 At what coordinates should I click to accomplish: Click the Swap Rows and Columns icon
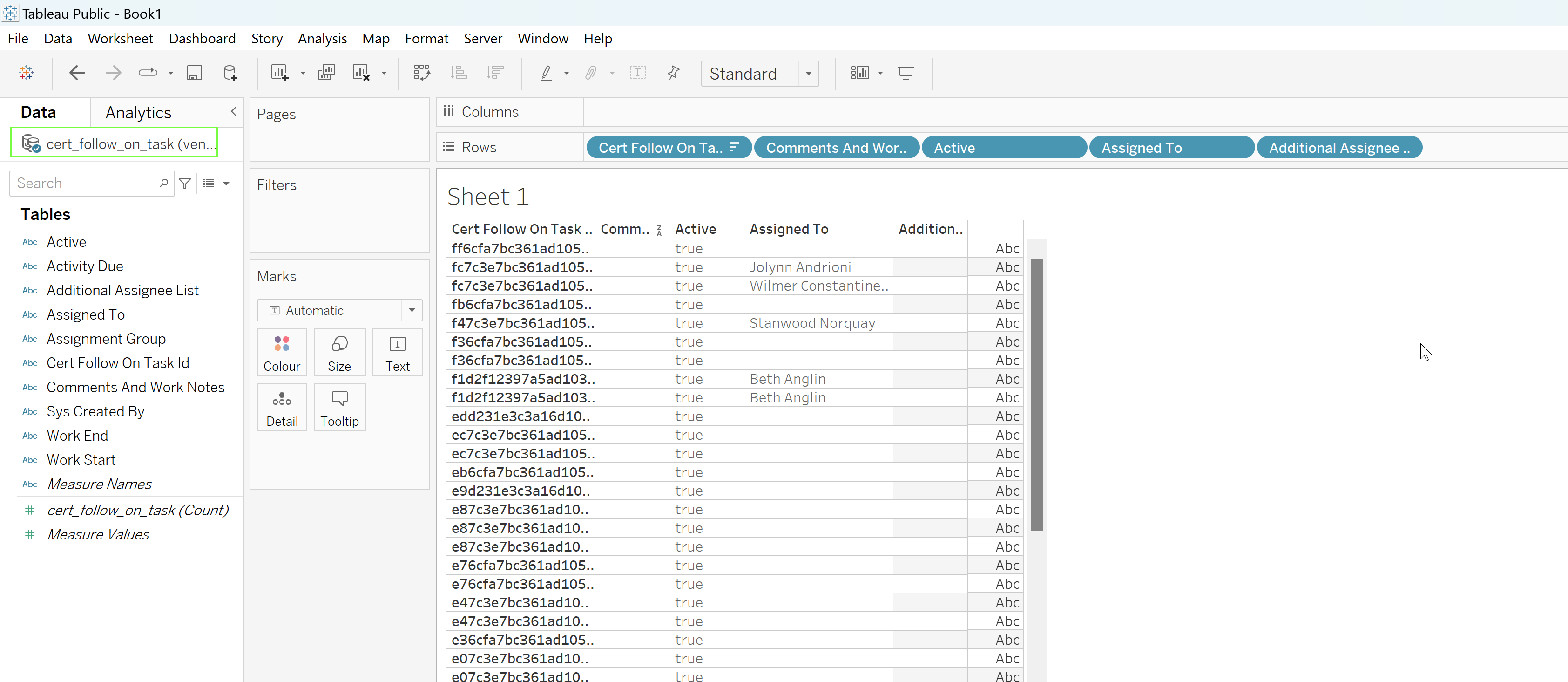[x=422, y=73]
